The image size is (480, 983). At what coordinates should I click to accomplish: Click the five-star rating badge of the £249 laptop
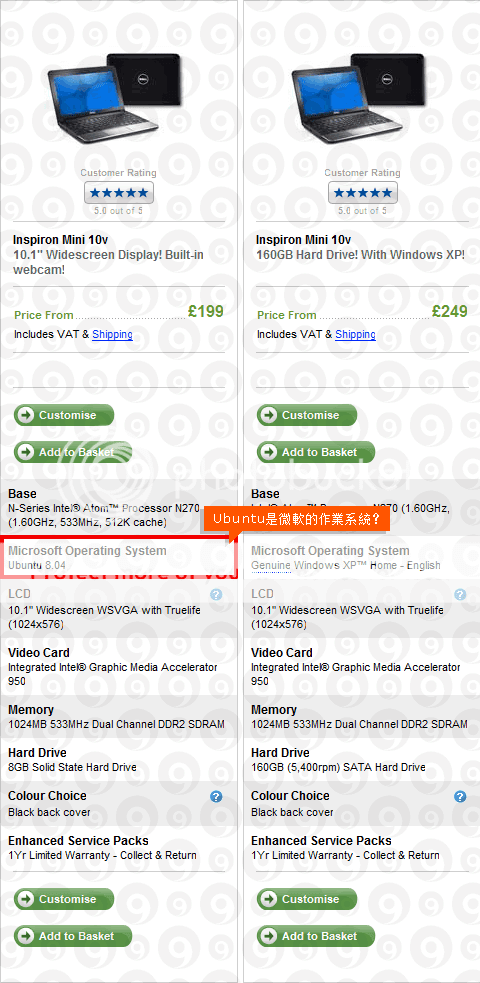(x=363, y=192)
